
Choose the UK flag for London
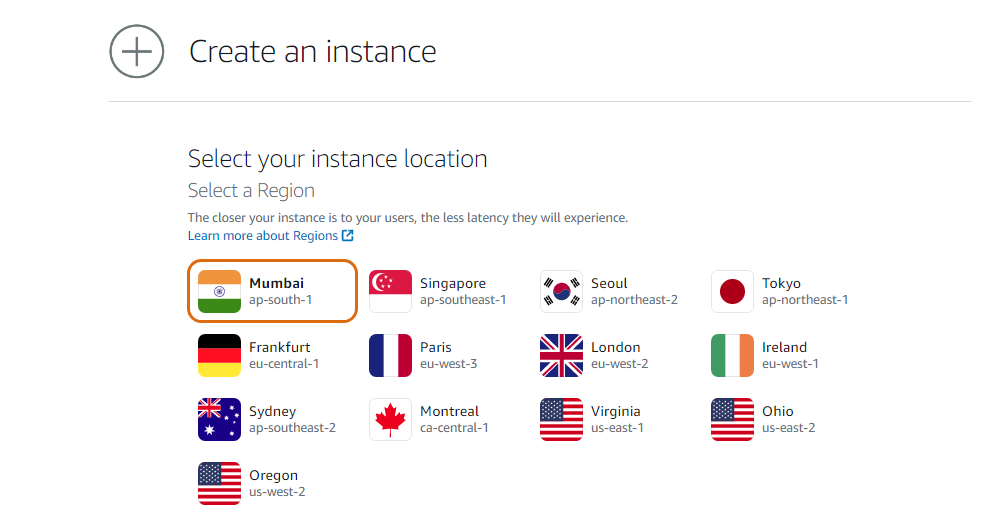tap(561, 355)
